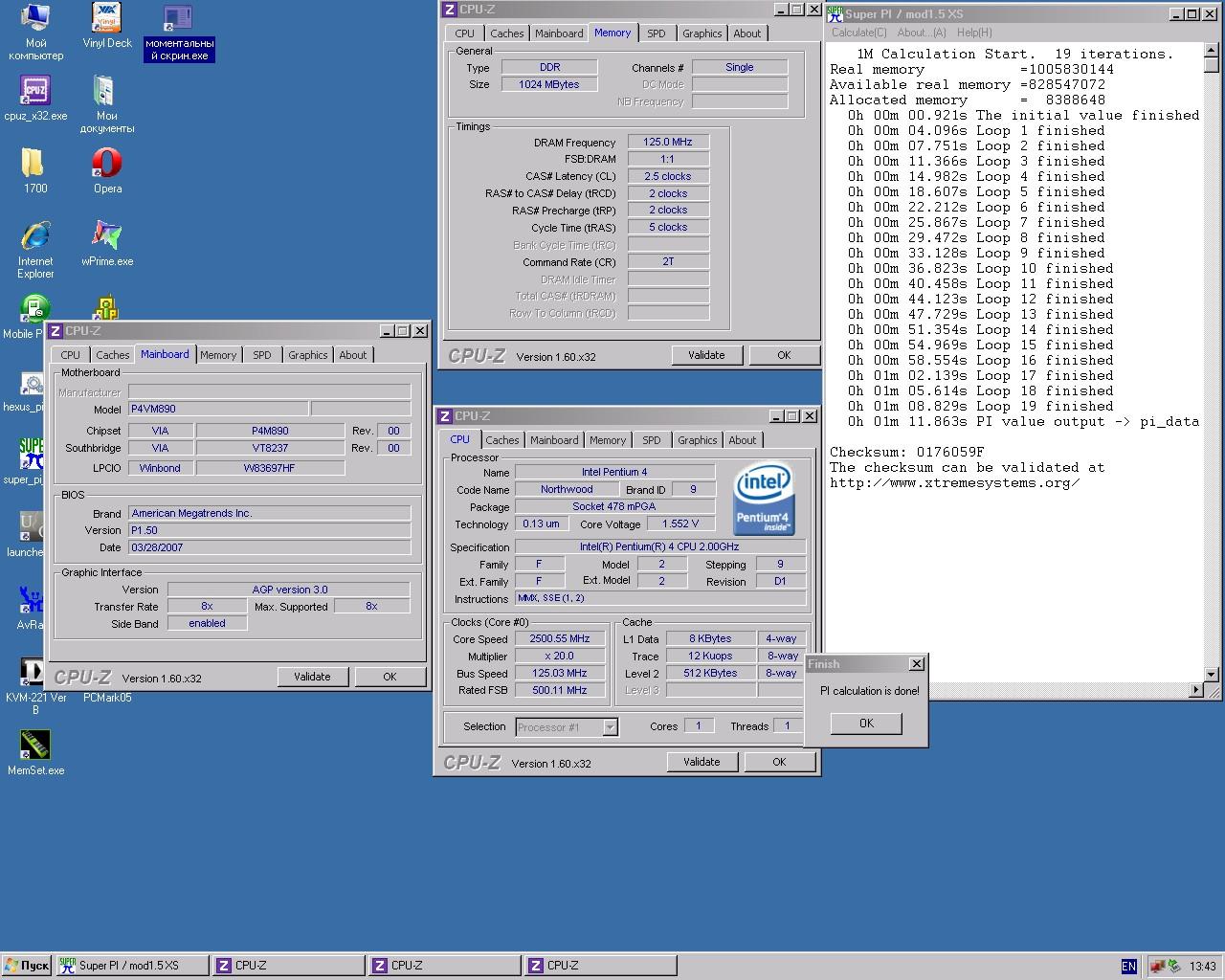Launch the Opera desktop icon
The width and height of the screenshot is (1225, 980).
coord(107,171)
